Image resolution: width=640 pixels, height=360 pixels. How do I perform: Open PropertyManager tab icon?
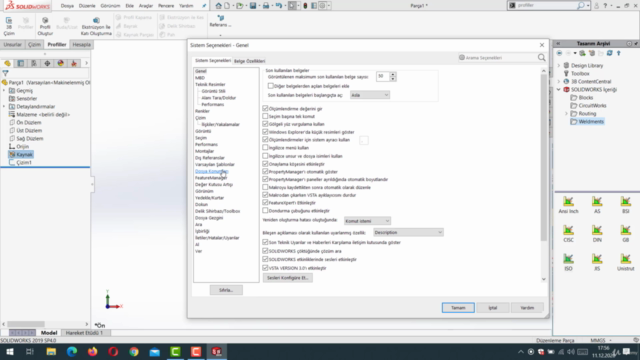click(x=21, y=63)
